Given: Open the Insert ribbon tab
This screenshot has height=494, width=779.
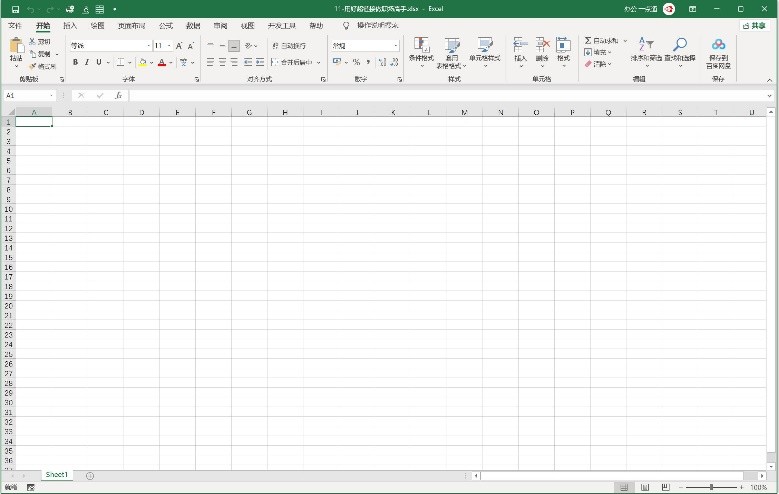Looking at the screenshot, I should coord(69,25).
